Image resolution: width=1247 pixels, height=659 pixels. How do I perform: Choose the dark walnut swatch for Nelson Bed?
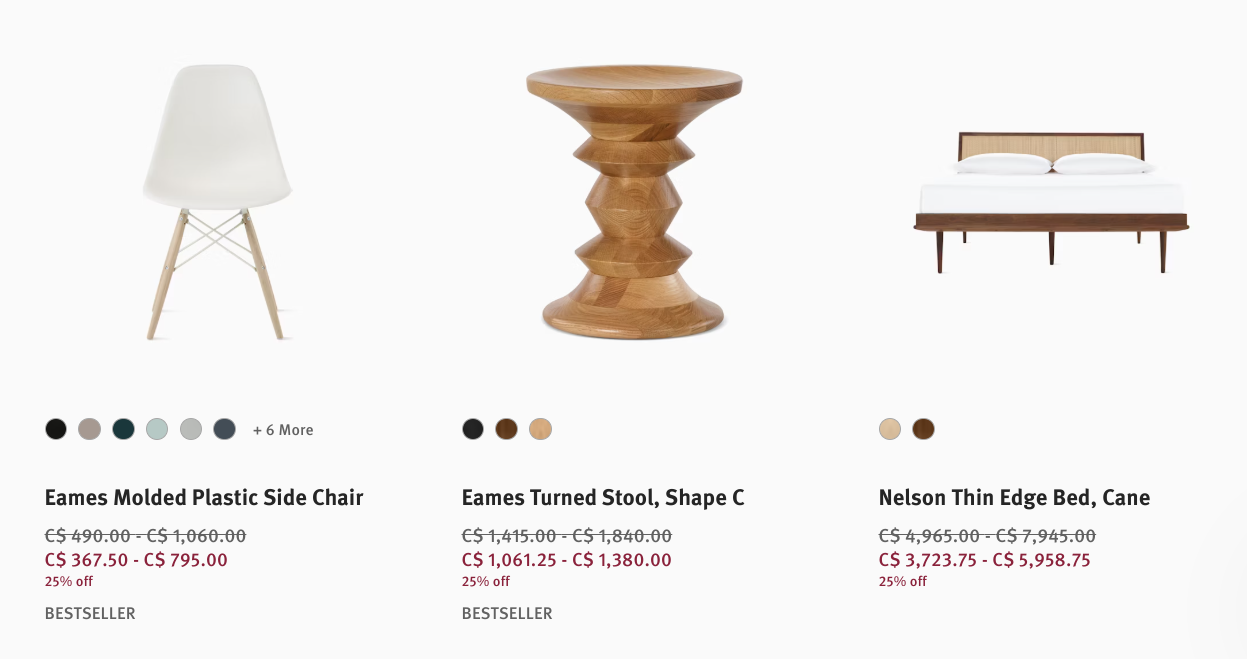pyautogui.click(x=923, y=429)
